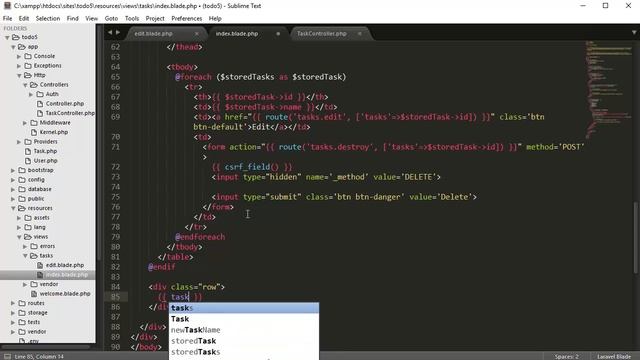Viewport: 640px width, 360px height.
Task: Choose 'tasks' autocomplete suggestion
Action: tap(244, 308)
